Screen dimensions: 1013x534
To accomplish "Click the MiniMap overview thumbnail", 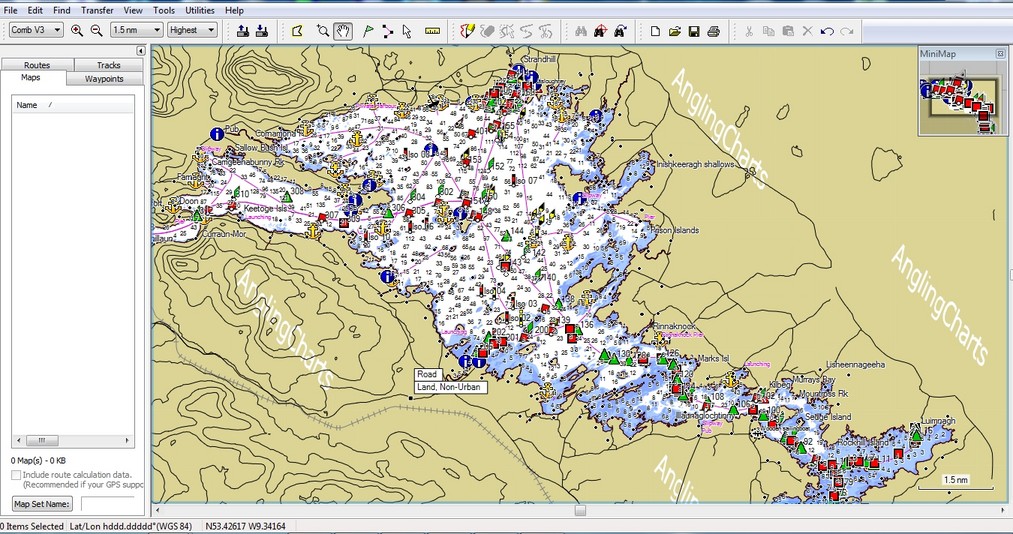I will pyautogui.click(x=963, y=98).
